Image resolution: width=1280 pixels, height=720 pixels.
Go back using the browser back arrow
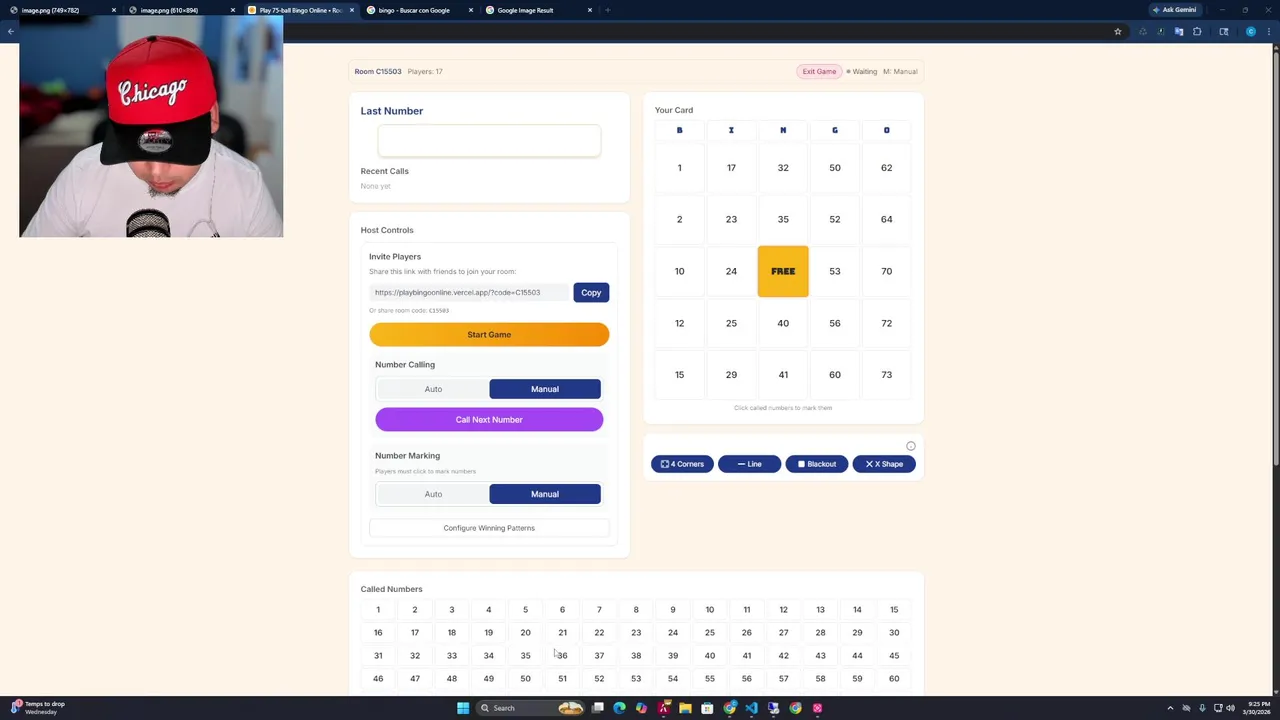click(10, 31)
